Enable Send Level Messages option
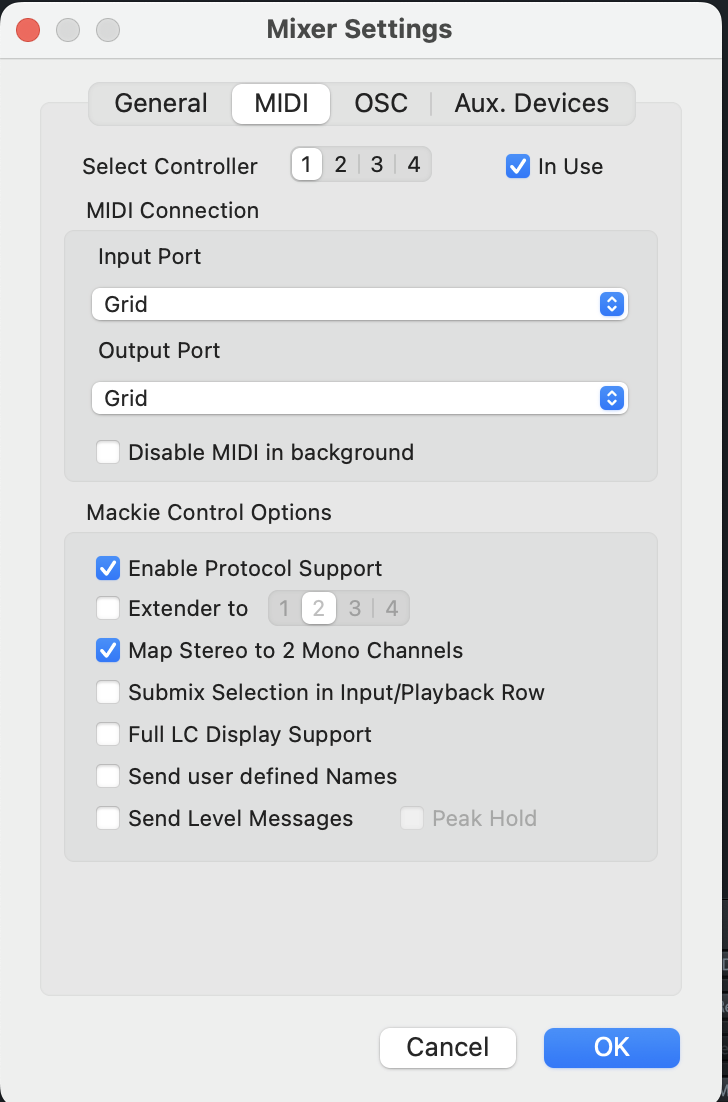 point(108,819)
